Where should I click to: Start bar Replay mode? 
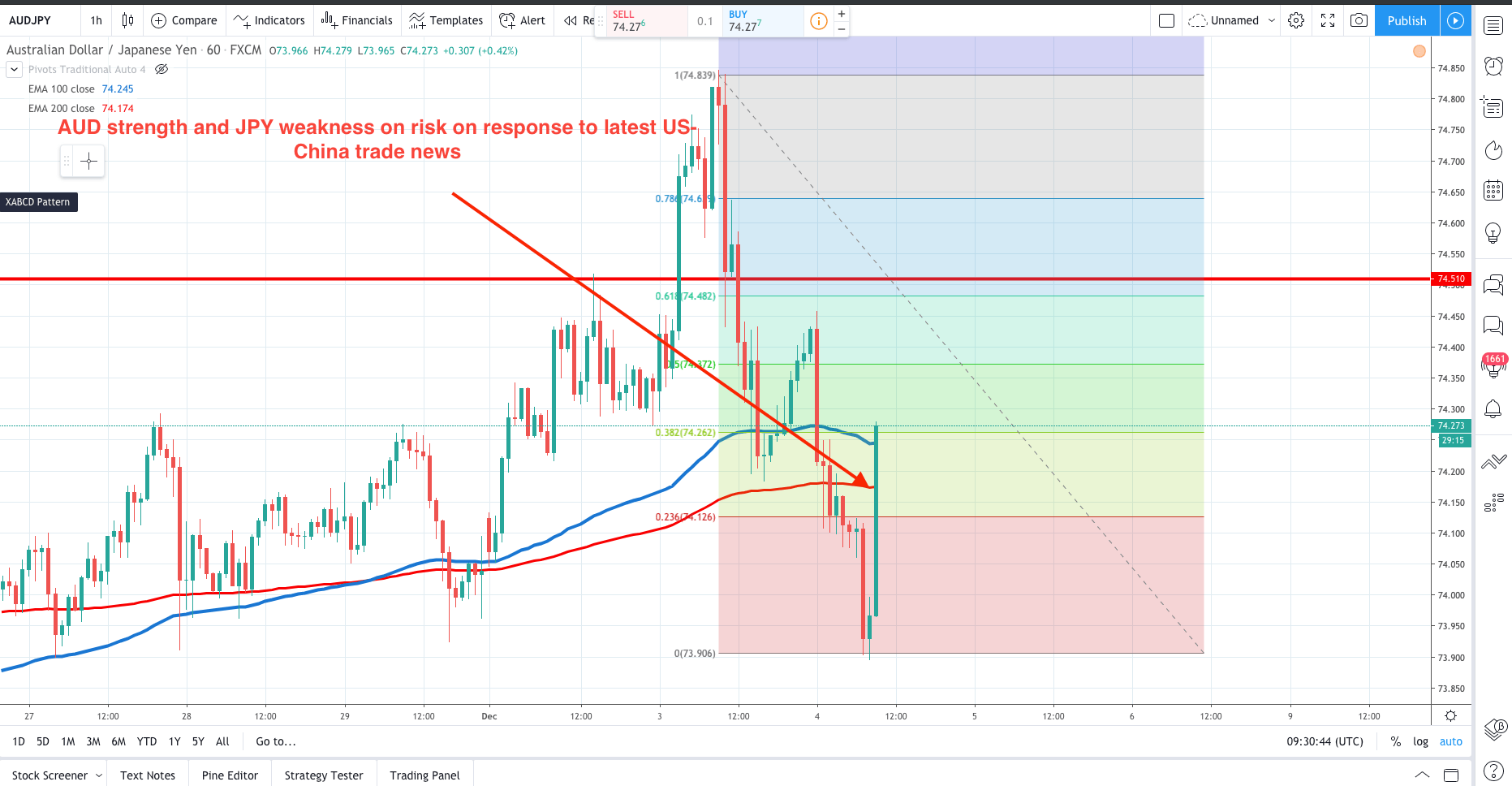[x=579, y=20]
